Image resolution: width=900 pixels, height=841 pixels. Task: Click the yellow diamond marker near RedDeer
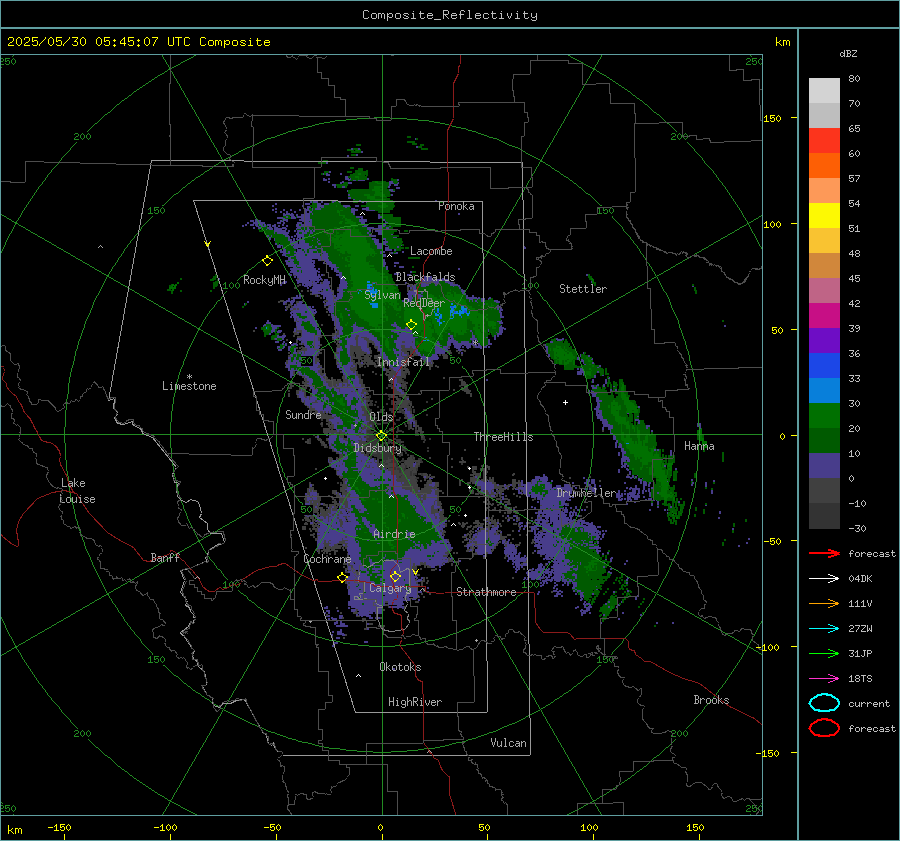click(411, 325)
